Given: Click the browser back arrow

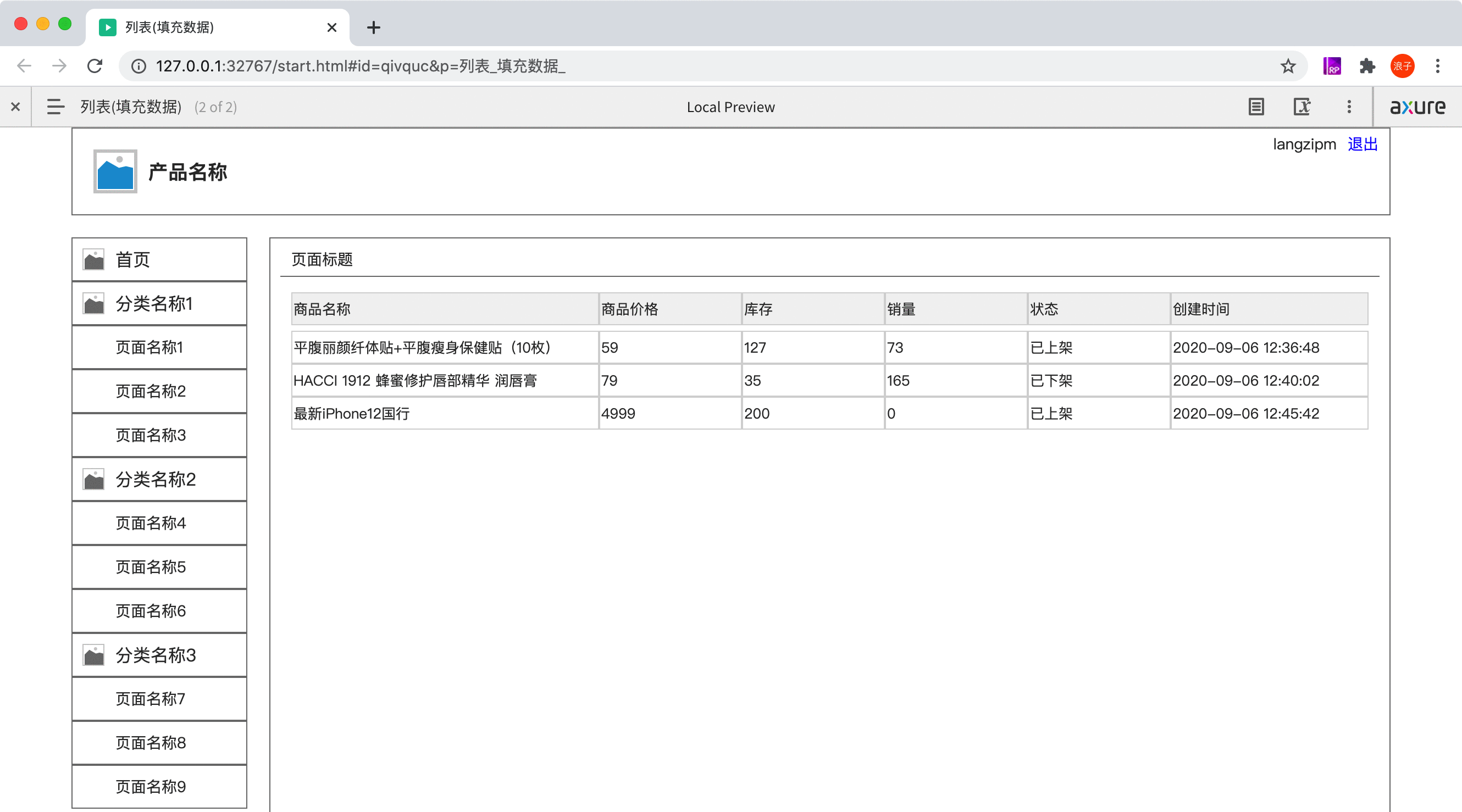Looking at the screenshot, I should (x=24, y=66).
